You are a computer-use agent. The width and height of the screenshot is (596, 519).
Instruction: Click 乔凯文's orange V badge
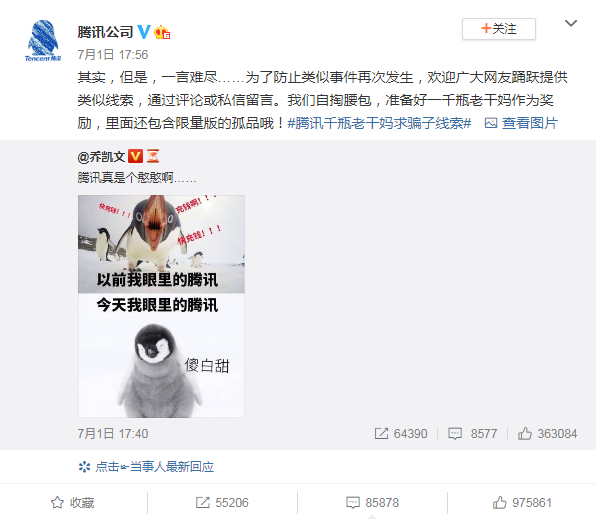click(135, 156)
